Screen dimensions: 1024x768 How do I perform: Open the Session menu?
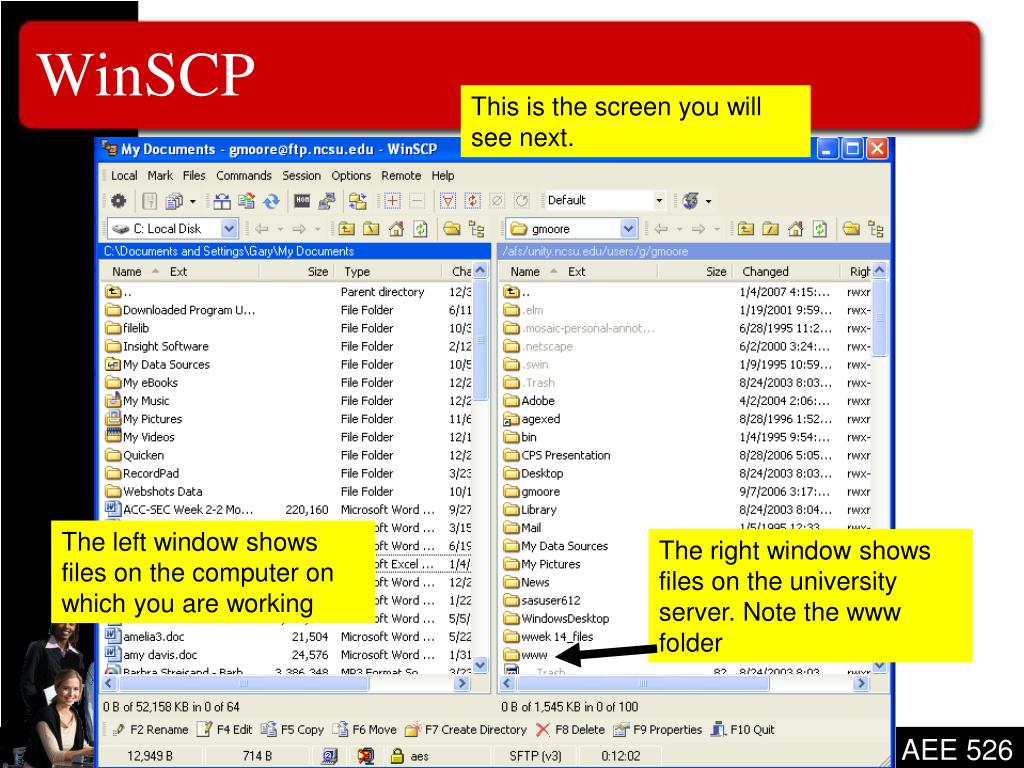point(301,176)
